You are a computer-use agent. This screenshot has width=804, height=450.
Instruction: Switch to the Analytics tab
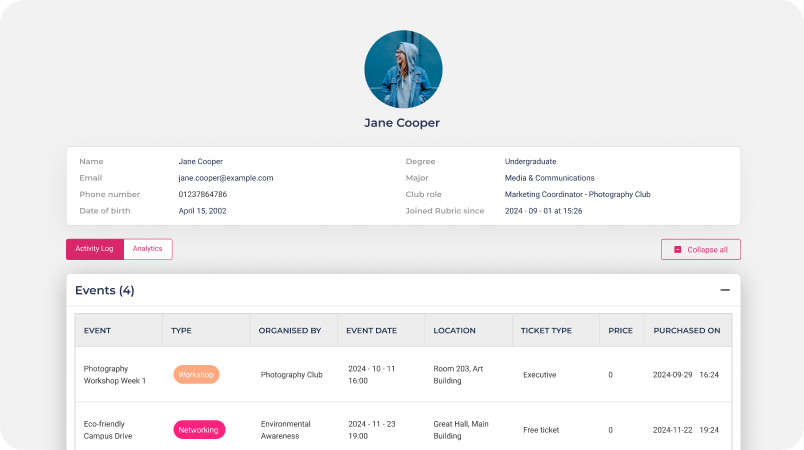coord(148,249)
